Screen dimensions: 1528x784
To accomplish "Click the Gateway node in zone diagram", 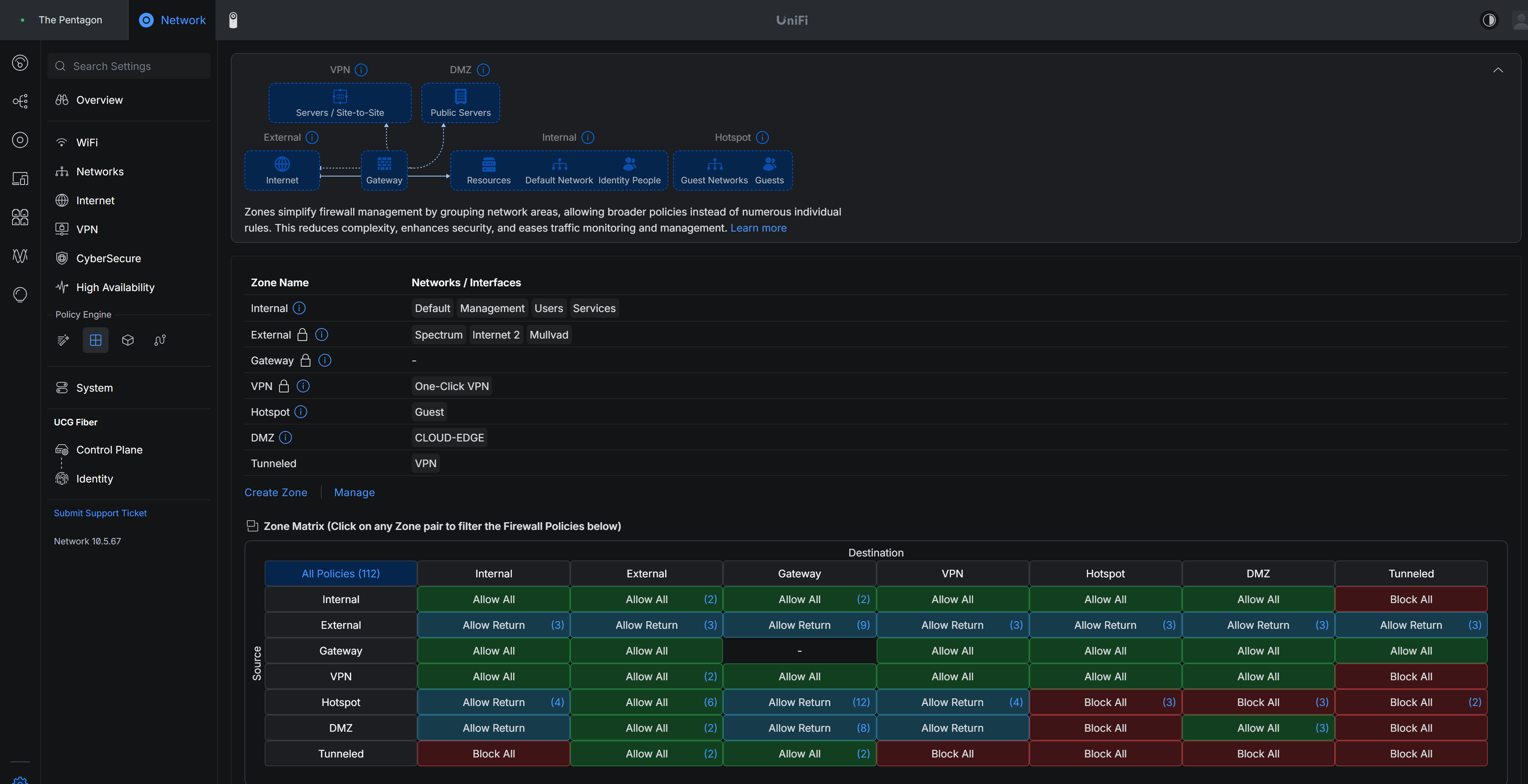I will pos(384,171).
